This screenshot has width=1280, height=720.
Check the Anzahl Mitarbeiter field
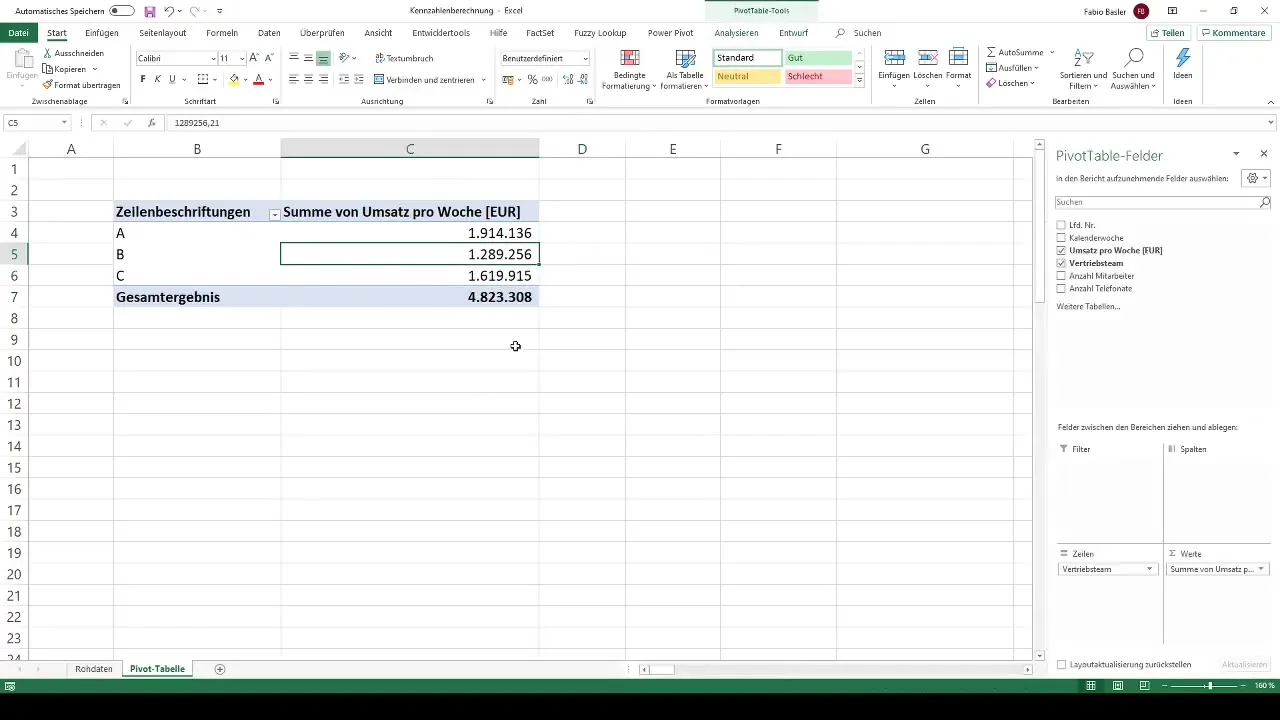pyautogui.click(x=1061, y=276)
